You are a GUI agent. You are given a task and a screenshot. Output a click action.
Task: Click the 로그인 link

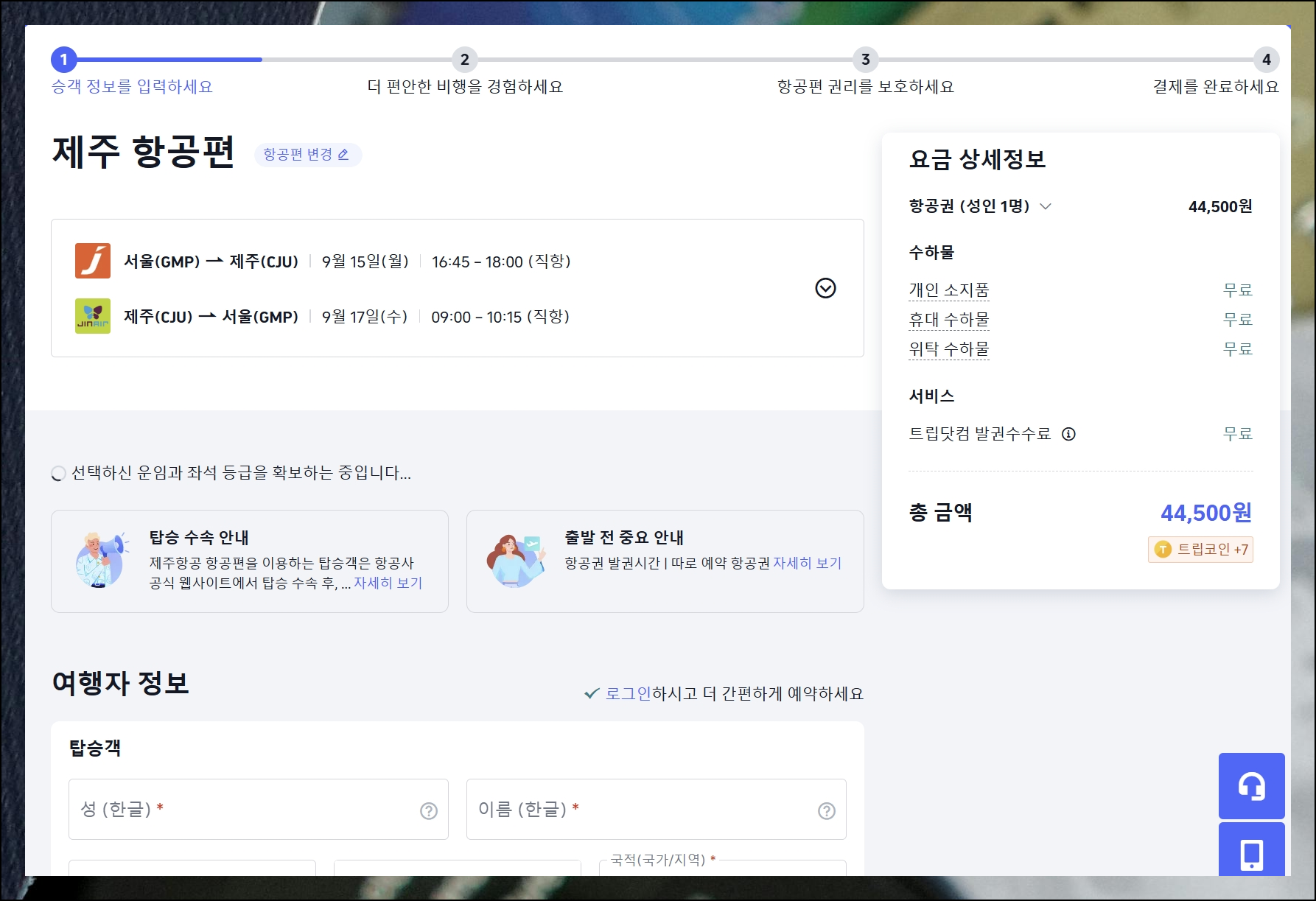pyautogui.click(x=628, y=693)
